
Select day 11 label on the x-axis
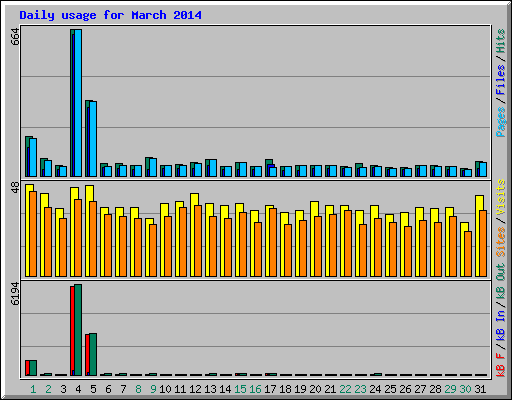[180, 389]
